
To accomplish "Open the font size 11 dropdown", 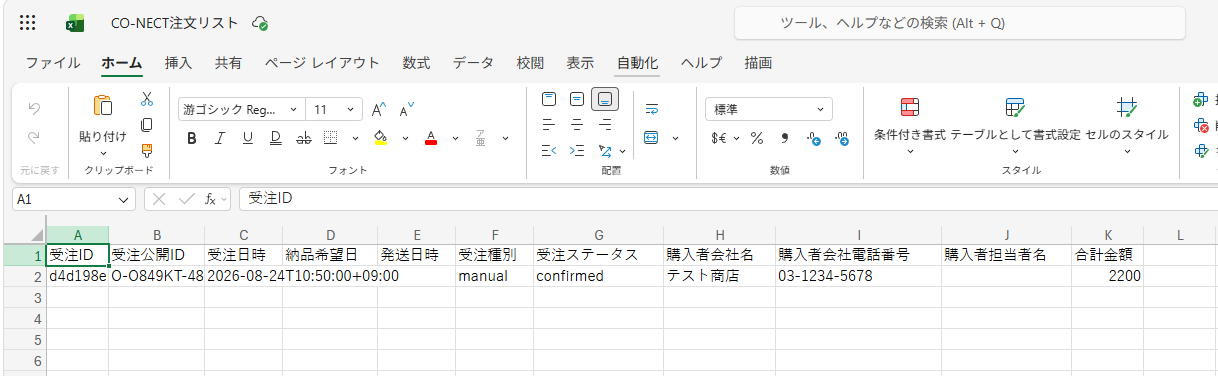I will (x=350, y=110).
